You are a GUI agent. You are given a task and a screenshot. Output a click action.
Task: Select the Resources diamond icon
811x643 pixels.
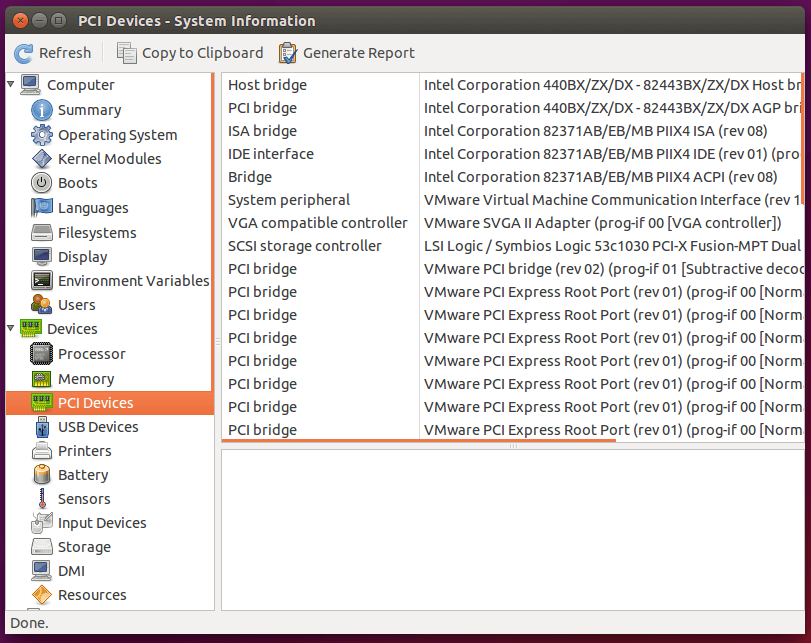[x=42, y=595]
